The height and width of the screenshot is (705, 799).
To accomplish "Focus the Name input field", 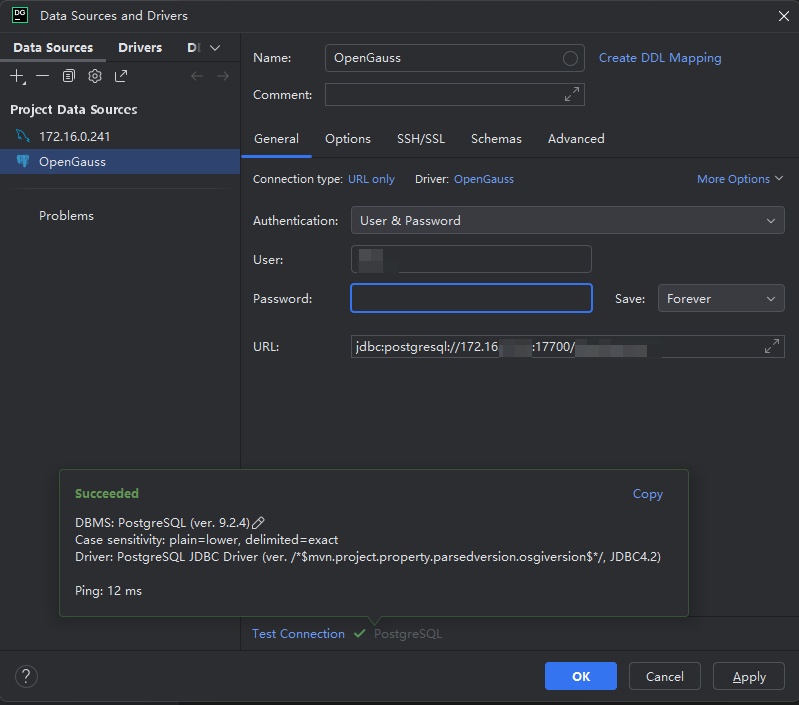I will point(455,58).
